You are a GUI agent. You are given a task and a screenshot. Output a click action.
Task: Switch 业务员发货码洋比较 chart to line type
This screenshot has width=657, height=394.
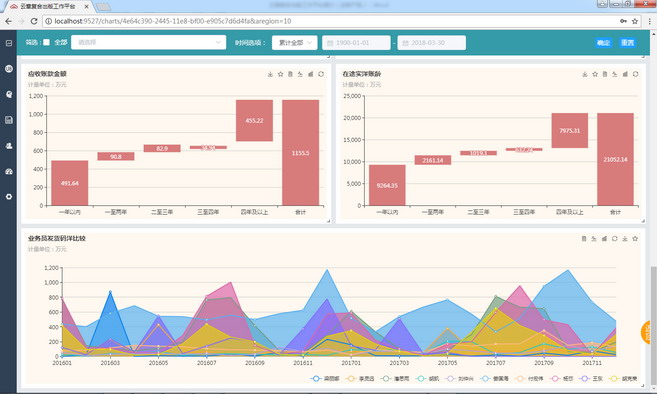click(x=594, y=238)
